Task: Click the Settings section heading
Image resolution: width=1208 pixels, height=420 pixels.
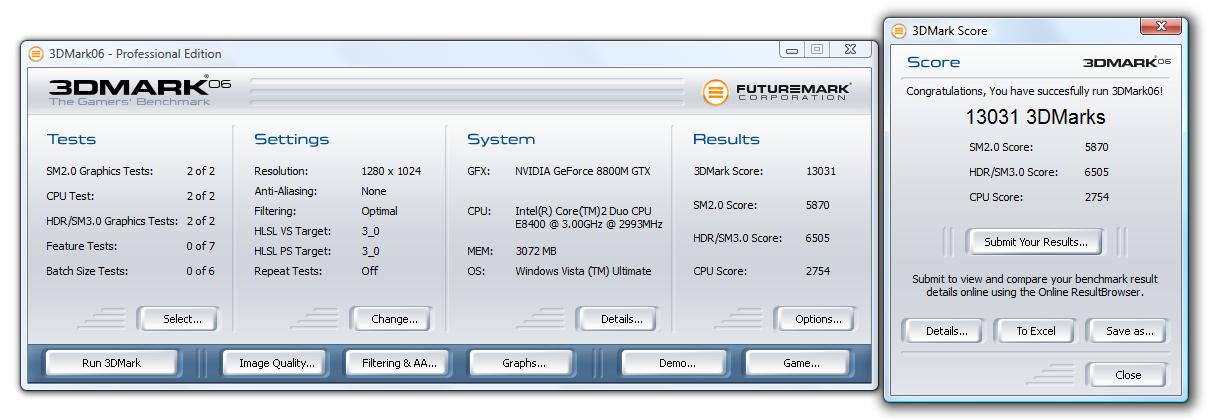Action: tap(291, 139)
